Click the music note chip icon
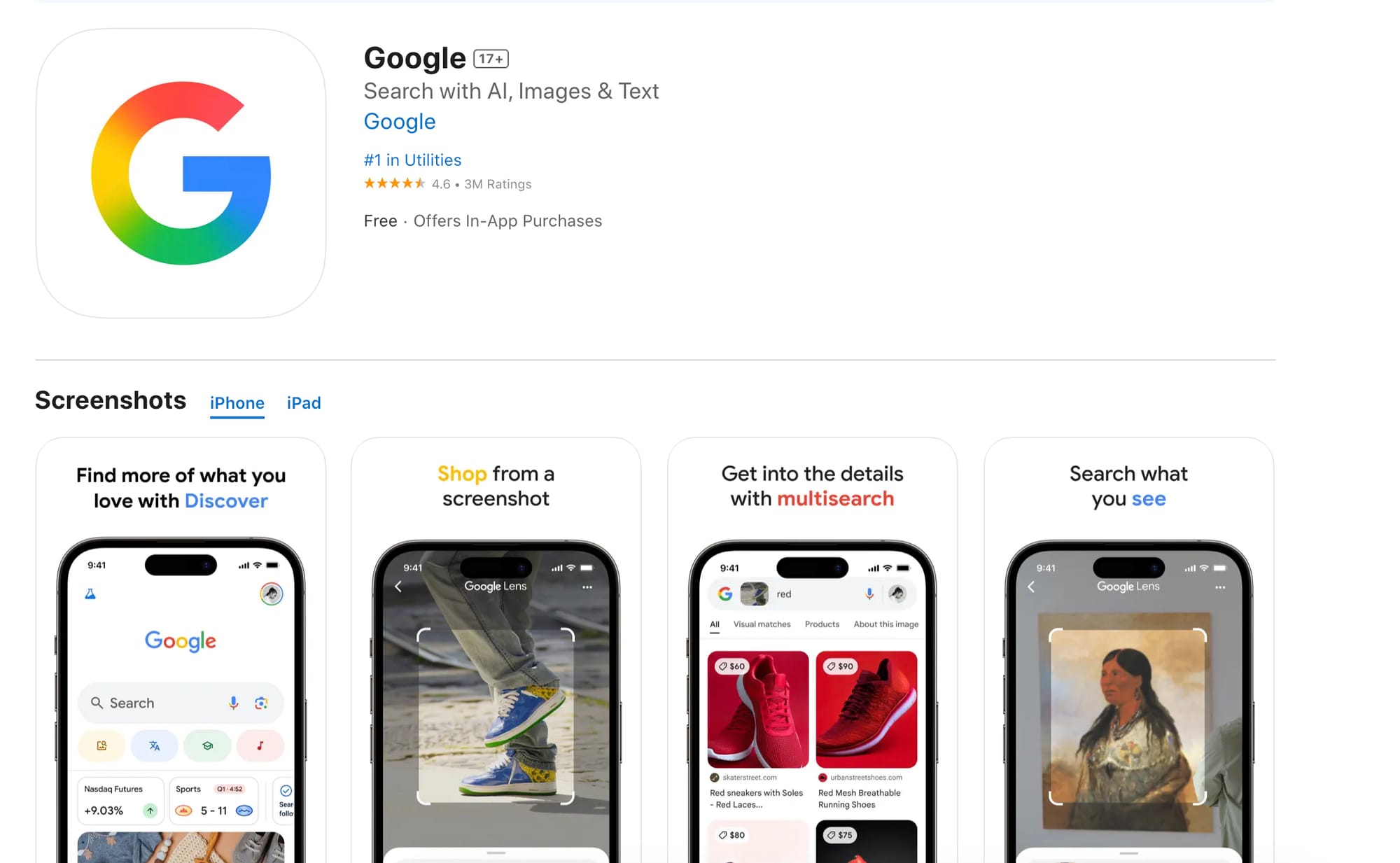The height and width of the screenshot is (863, 1400). (260, 746)
